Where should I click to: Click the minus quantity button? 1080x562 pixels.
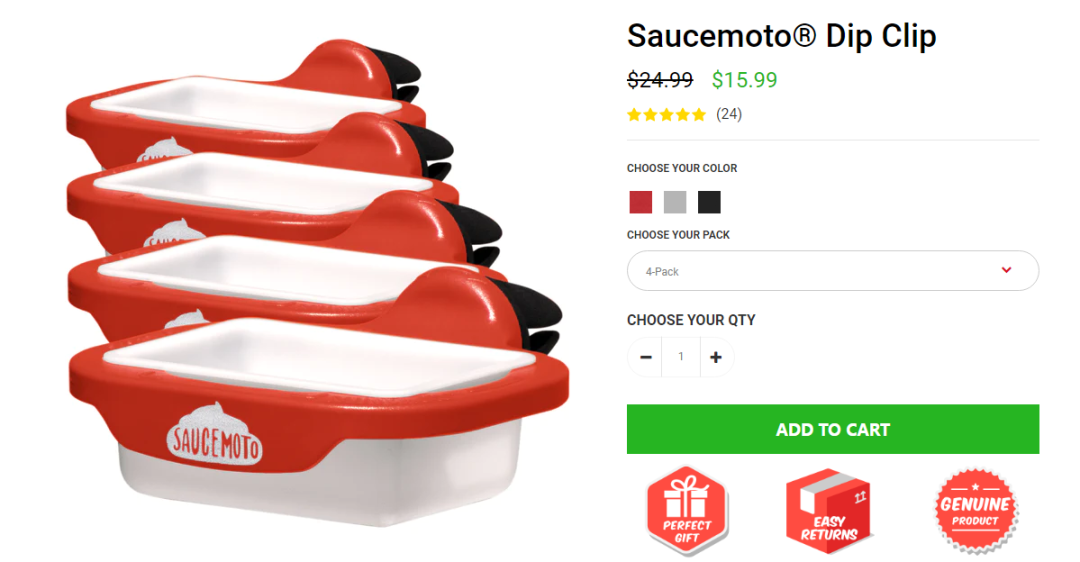(x=645, y=357)
